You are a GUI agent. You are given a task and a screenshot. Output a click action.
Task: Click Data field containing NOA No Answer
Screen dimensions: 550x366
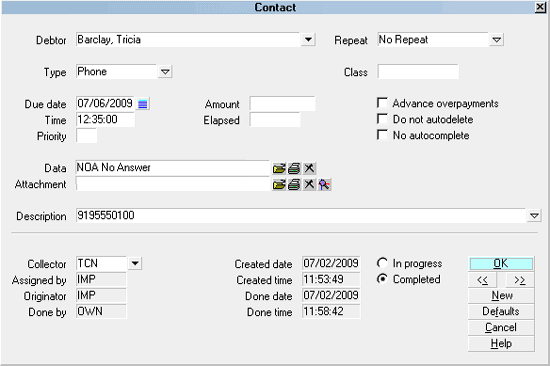(173, 168)
